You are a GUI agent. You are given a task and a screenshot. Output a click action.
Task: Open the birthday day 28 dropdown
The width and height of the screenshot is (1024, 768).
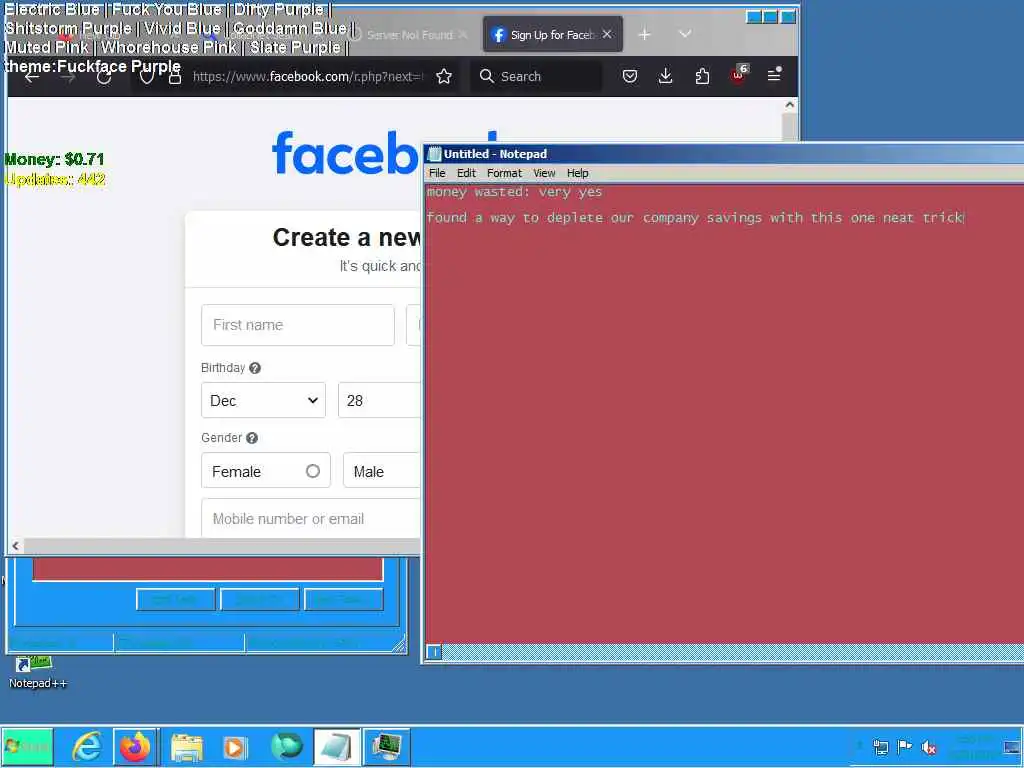click(x=379, y=400)
